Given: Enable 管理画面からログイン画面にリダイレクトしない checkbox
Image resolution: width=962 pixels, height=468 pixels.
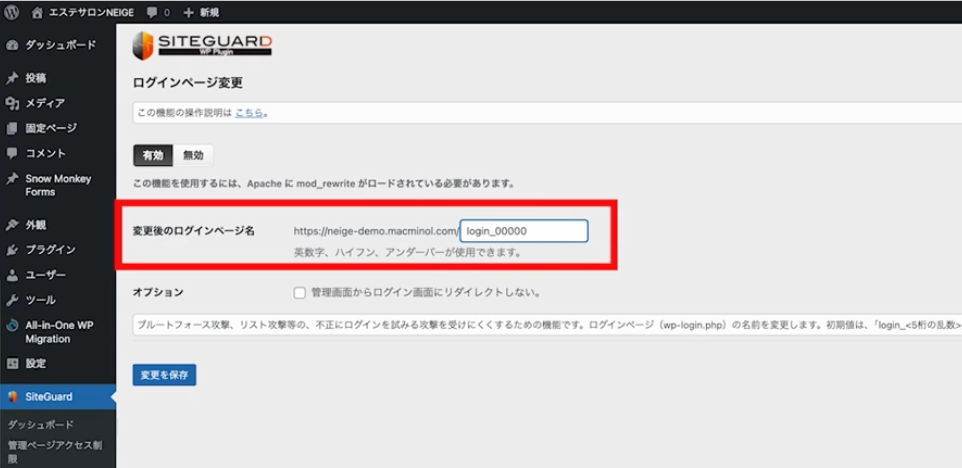Looking at the screenshot, I should [x=299, y=293].
